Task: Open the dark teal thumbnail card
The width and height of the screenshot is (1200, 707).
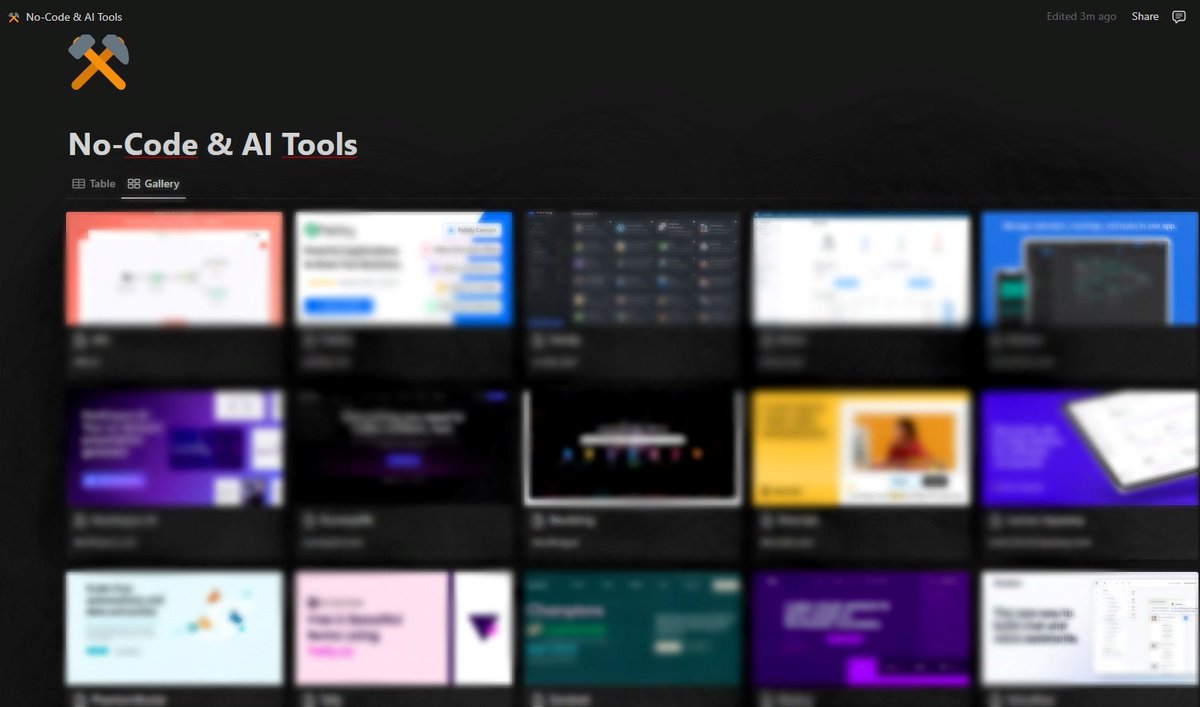Action: click(633, 628)
